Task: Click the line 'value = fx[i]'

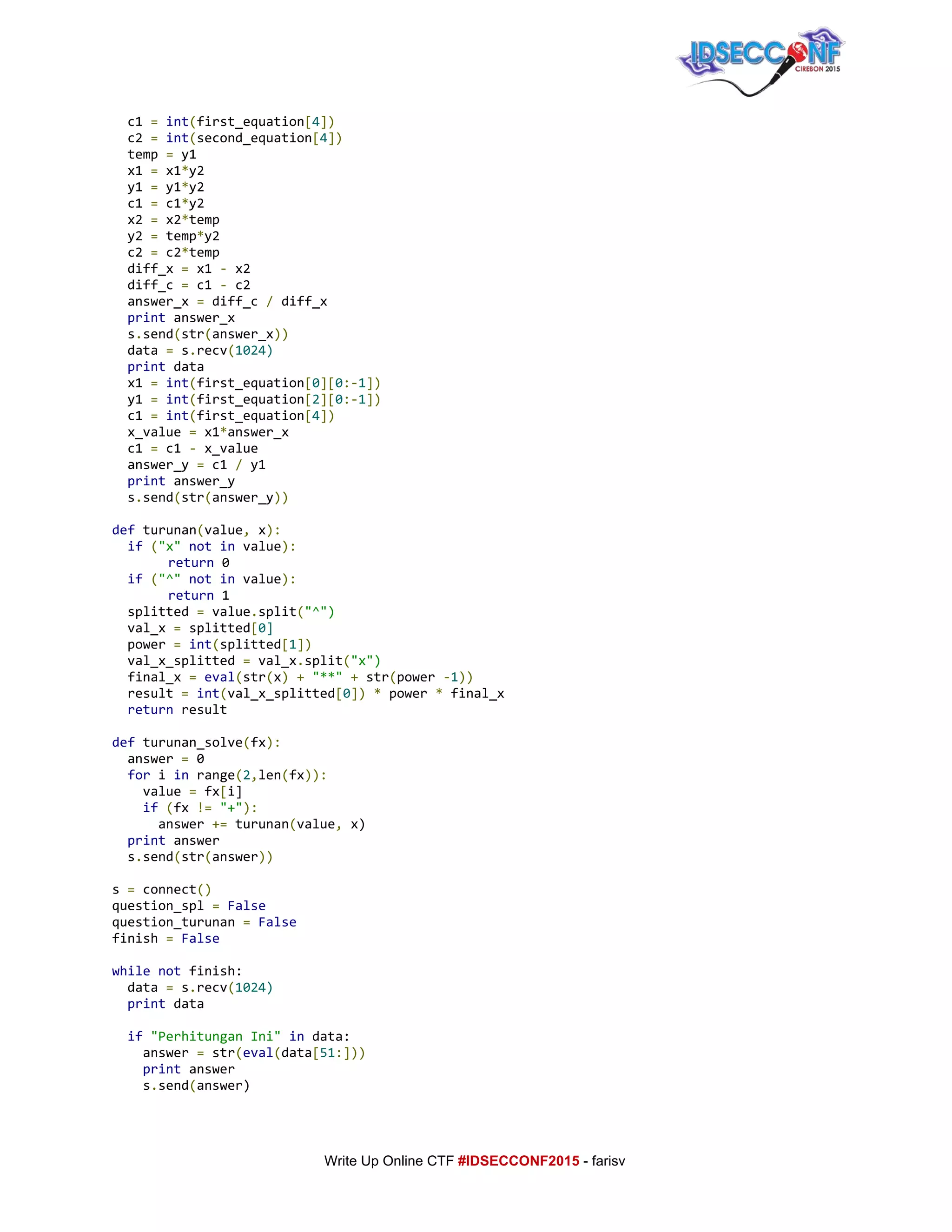Action: point(193,792)
